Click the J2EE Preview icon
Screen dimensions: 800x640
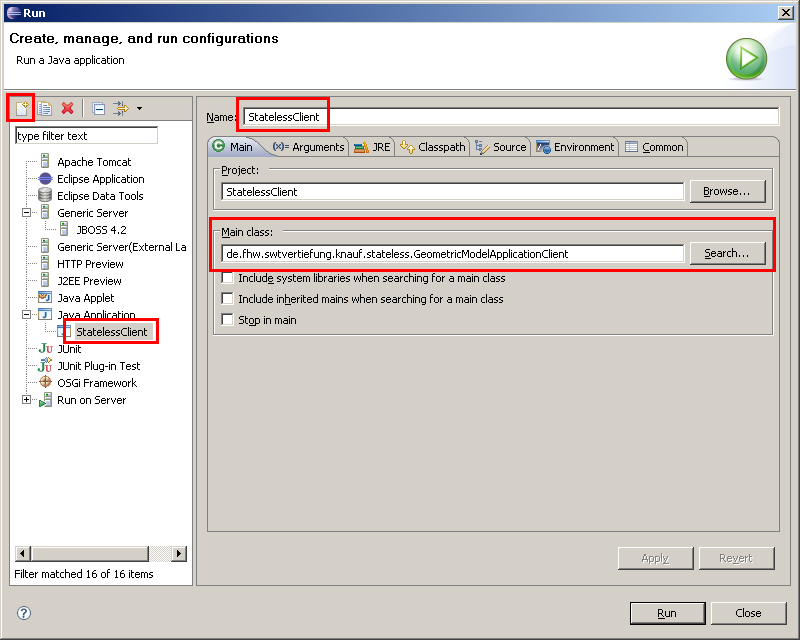pyautogui.click(x=45, y=280)
